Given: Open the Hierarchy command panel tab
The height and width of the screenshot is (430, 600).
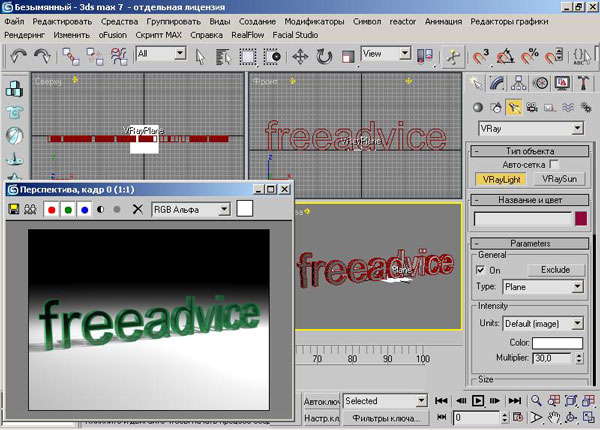Looking at the screenshot, I should [x=518, y=83].
